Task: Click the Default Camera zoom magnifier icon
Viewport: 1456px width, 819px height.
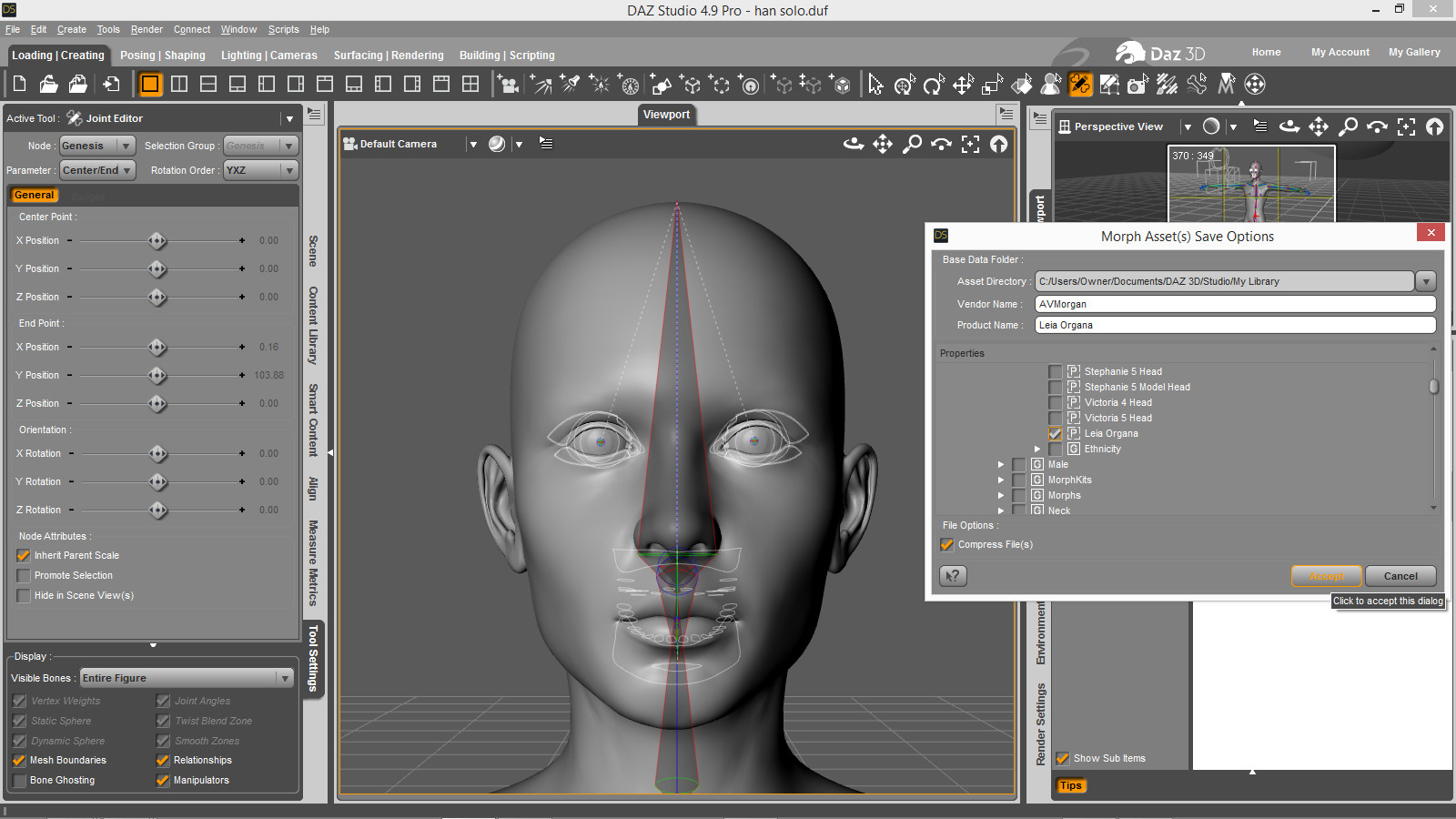Action: (x=912, y=144)
